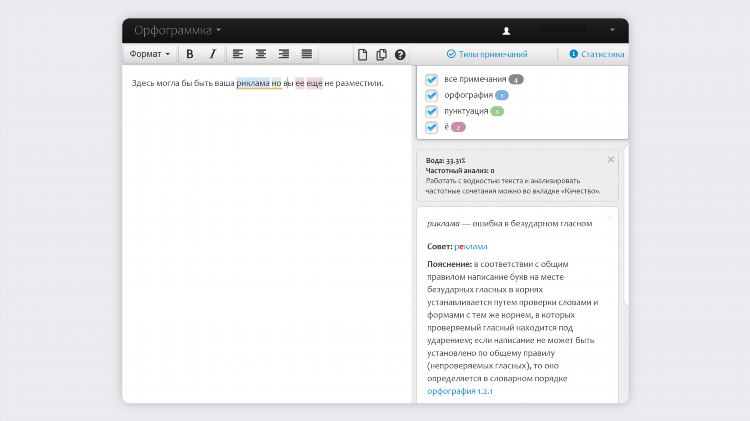Open the Типы примечаний tab
The height and width of the screenshot is (421, 750).
point(487,54)
